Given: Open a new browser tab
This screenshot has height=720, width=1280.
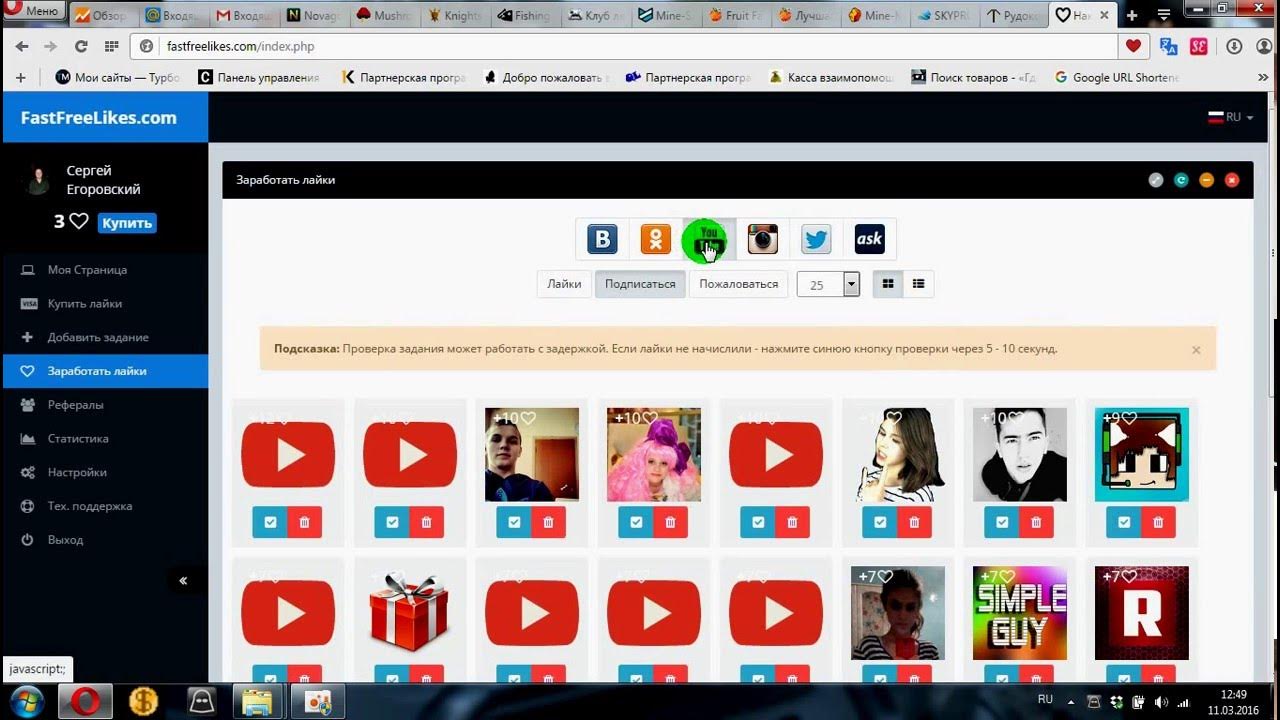Looking at the screenshot, I should pyautogui.click(x=1132, y=15).
